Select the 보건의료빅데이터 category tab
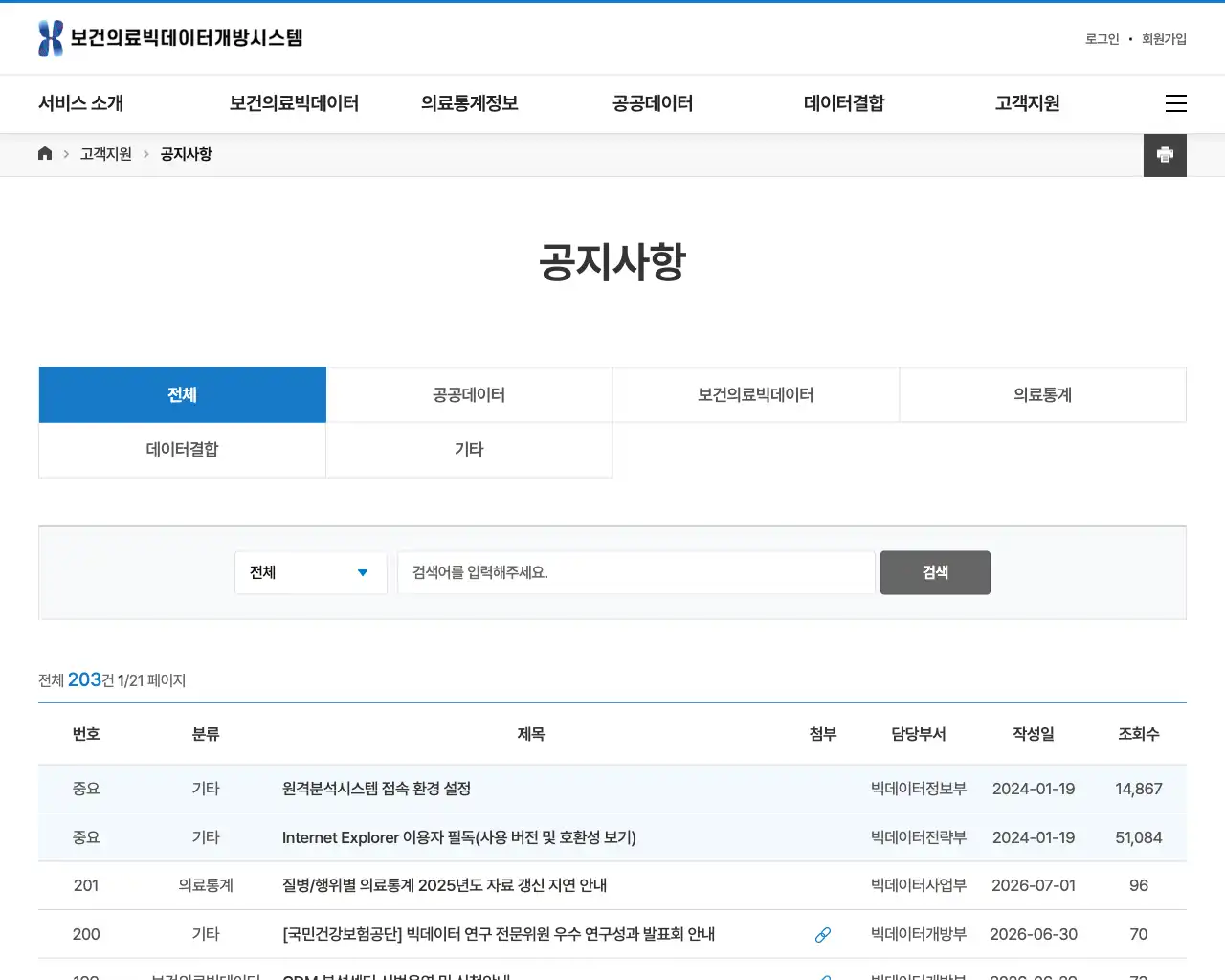 pos(756,394)
